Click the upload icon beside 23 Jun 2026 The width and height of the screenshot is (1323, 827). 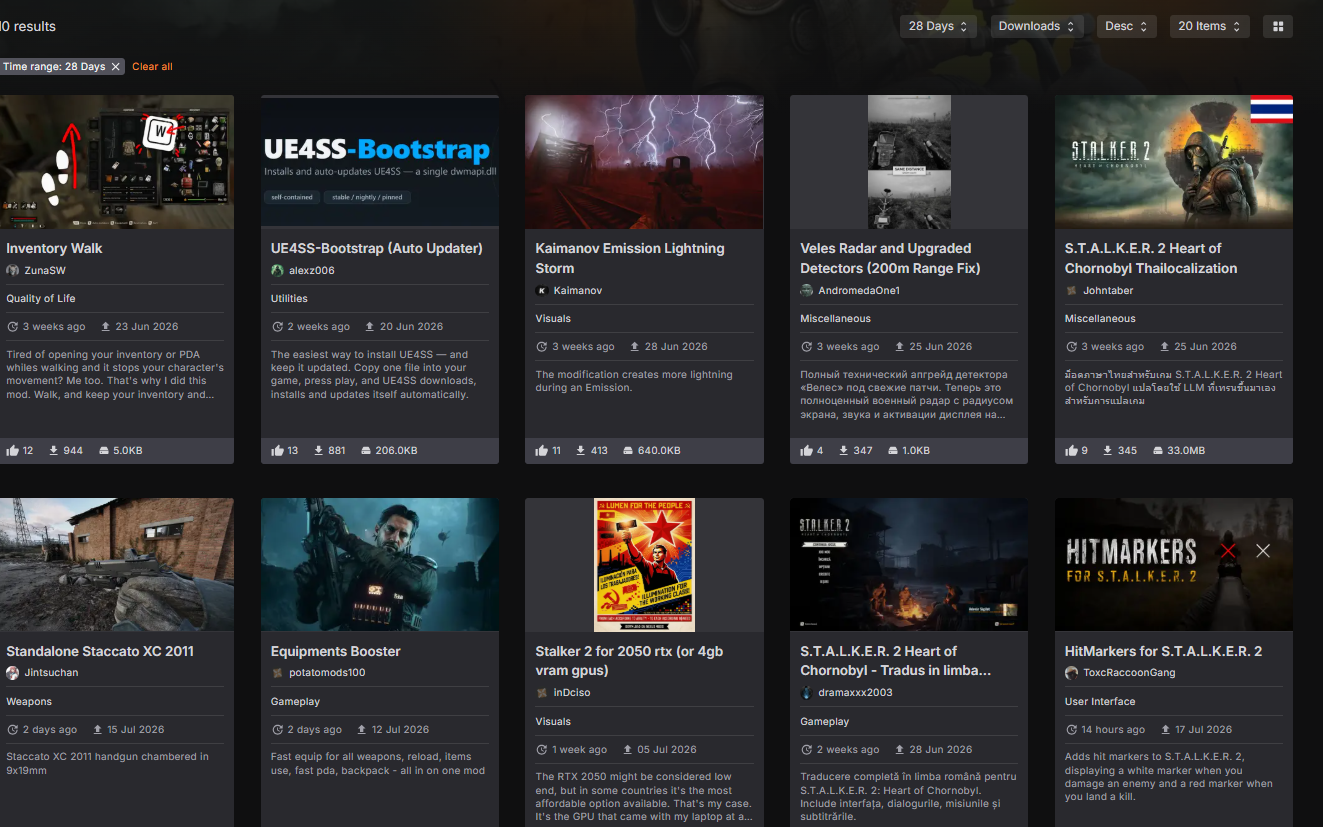pyautogui.click(x=103, y=327)
